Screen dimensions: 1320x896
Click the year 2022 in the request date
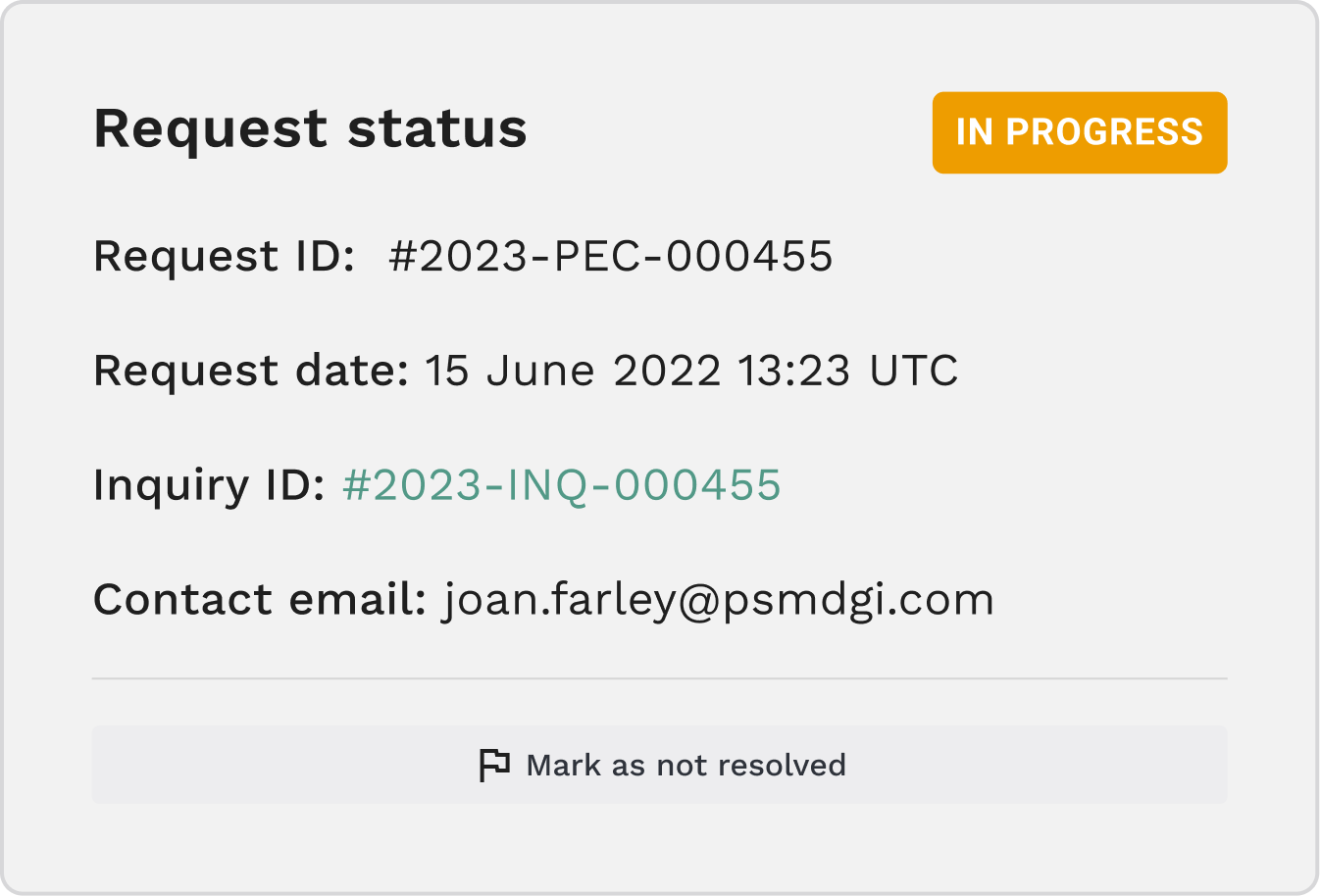[x=667, y=372]
